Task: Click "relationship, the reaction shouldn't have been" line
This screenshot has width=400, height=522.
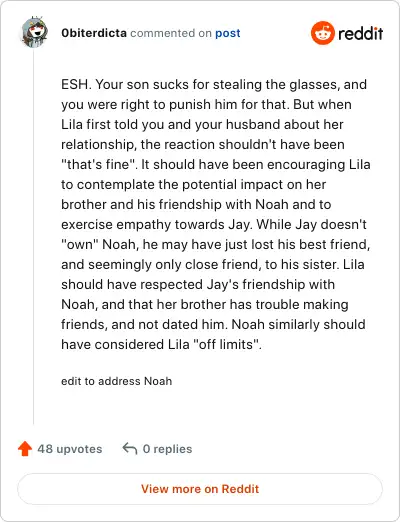Action: coord(203,144)
